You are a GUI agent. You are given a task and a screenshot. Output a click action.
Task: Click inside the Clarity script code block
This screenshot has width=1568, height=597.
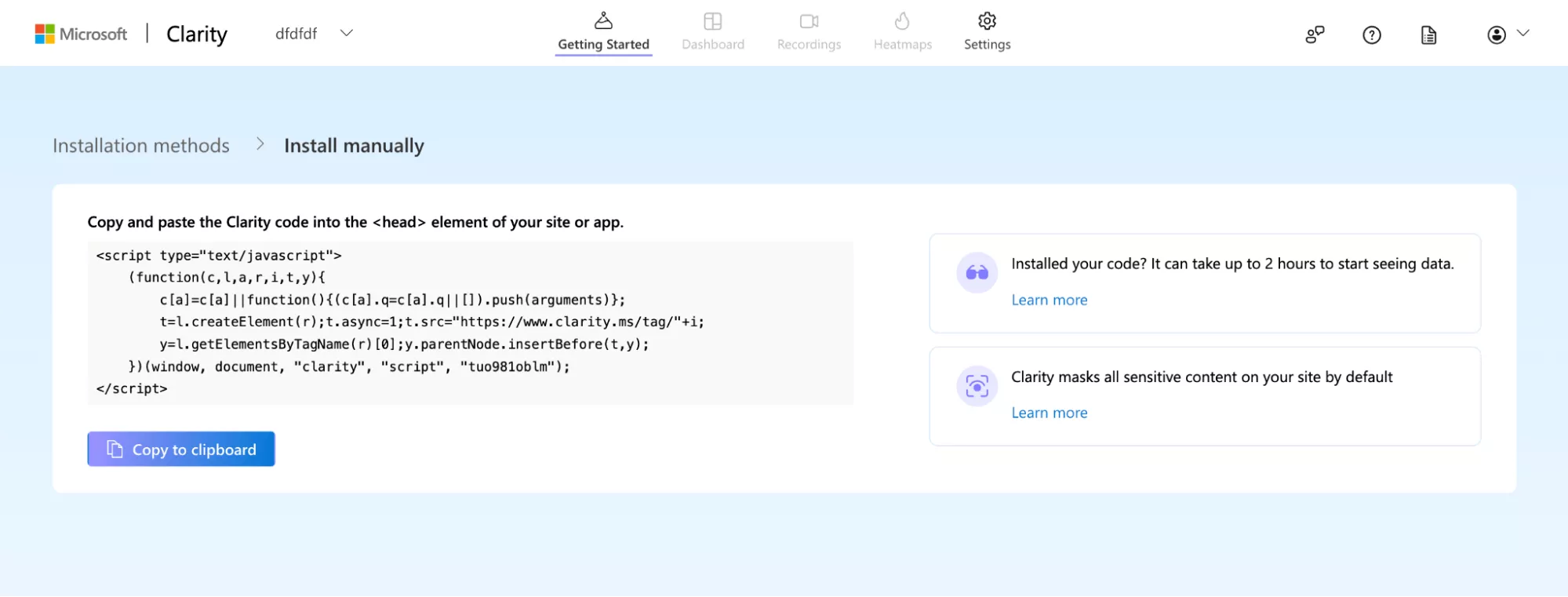(470, 322)
